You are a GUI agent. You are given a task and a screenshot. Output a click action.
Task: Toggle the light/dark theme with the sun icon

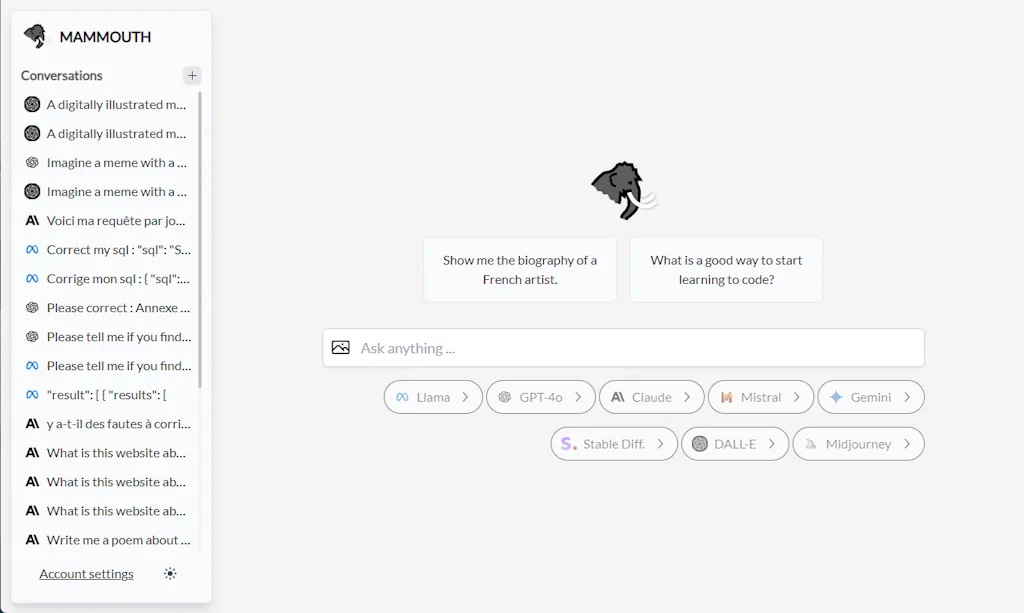pos(170,573)
